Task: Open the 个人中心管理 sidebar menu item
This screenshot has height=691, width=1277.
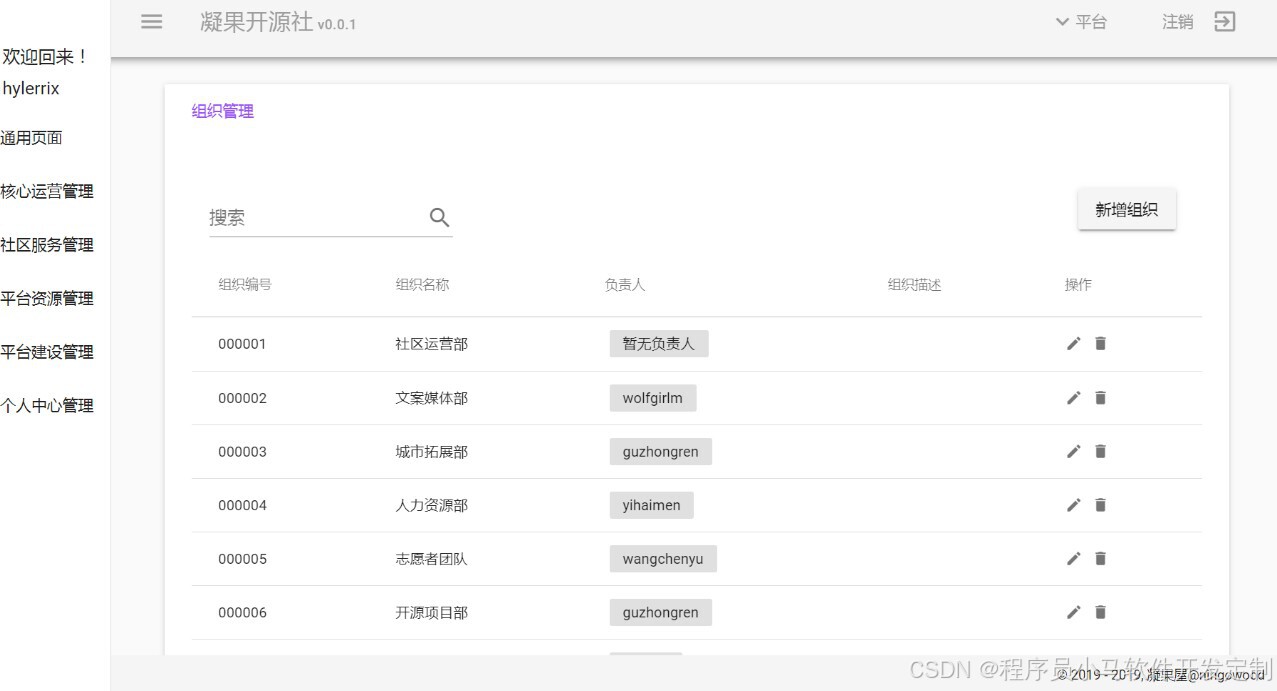Action: [47, 406]
